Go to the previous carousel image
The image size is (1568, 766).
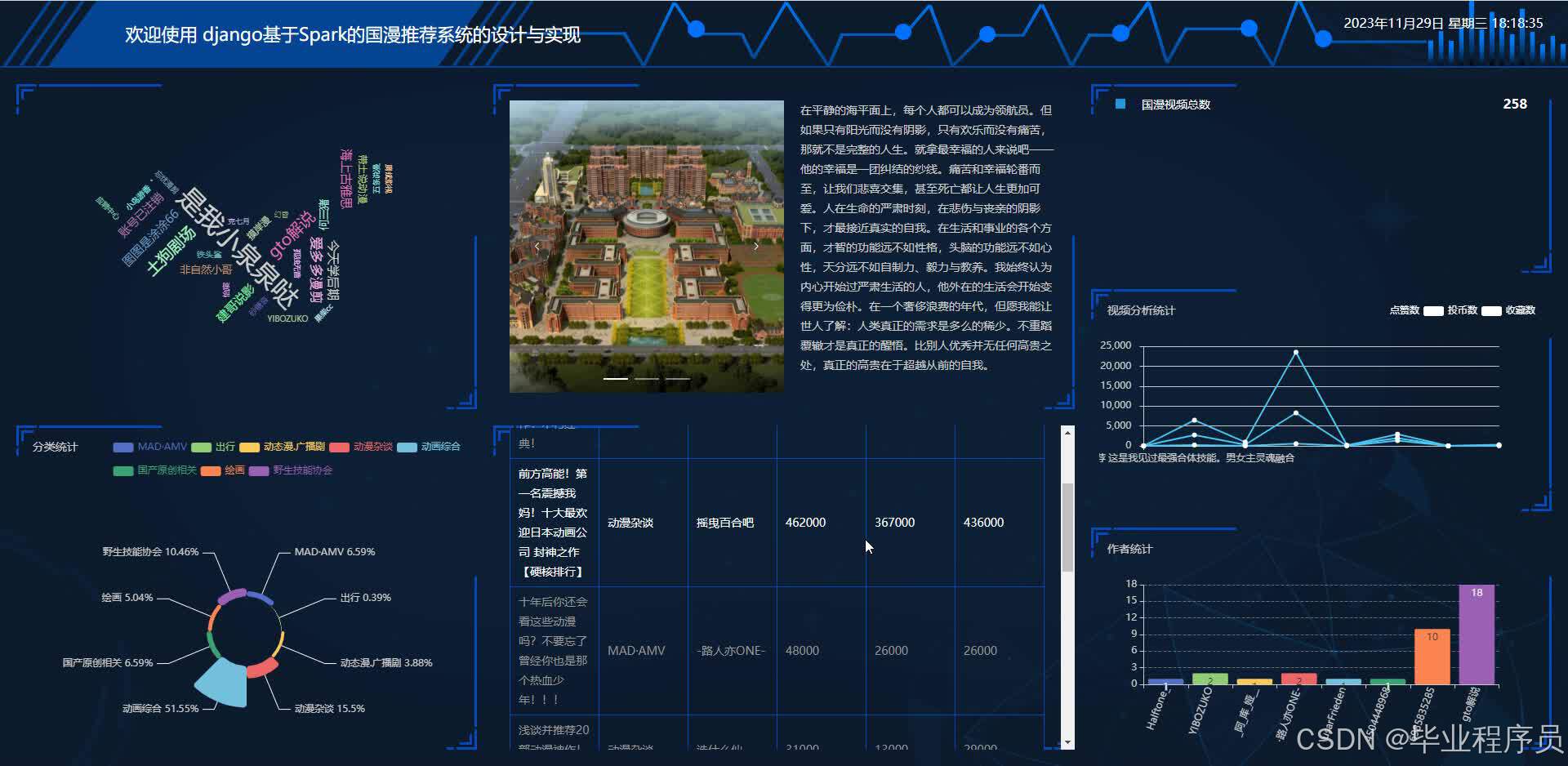(537, 246)
